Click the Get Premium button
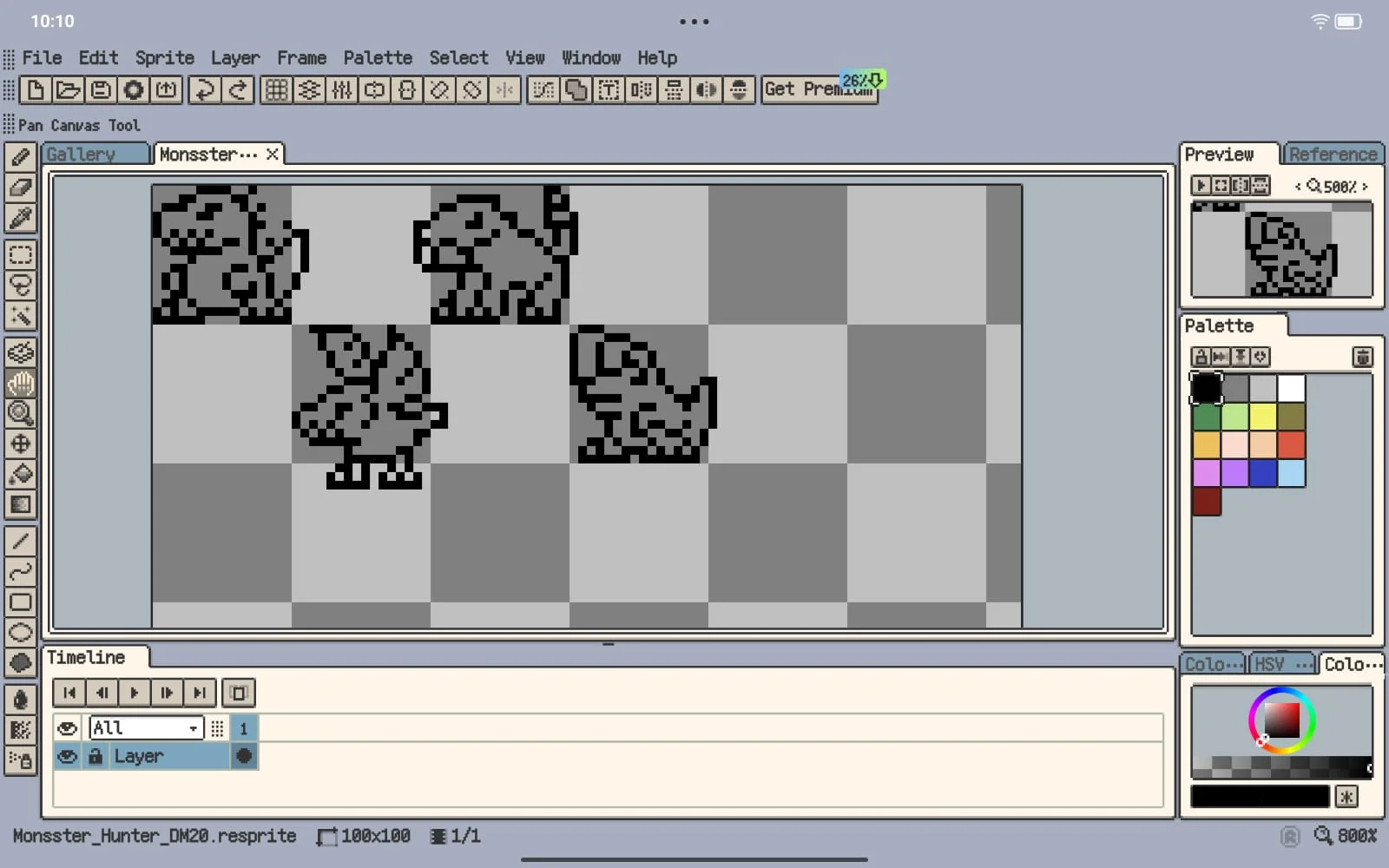 pos(819,89)
